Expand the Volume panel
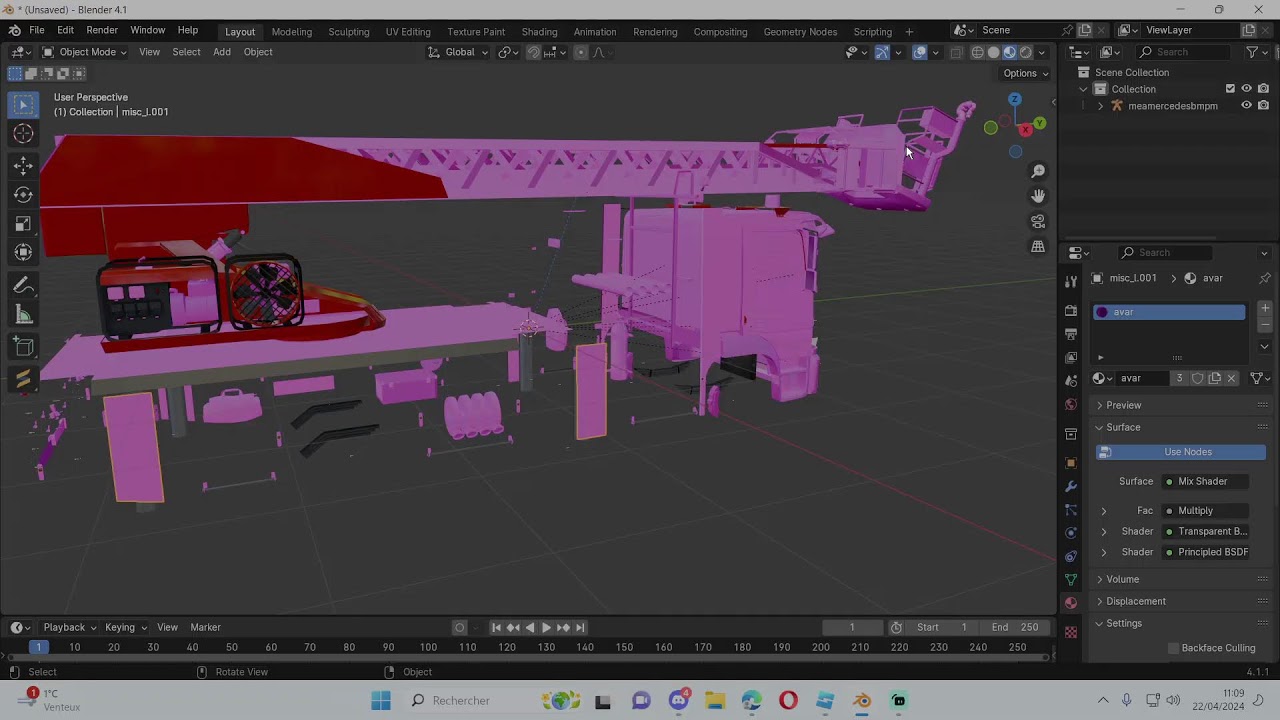The image size is (1280, 720). [1122, 579]
